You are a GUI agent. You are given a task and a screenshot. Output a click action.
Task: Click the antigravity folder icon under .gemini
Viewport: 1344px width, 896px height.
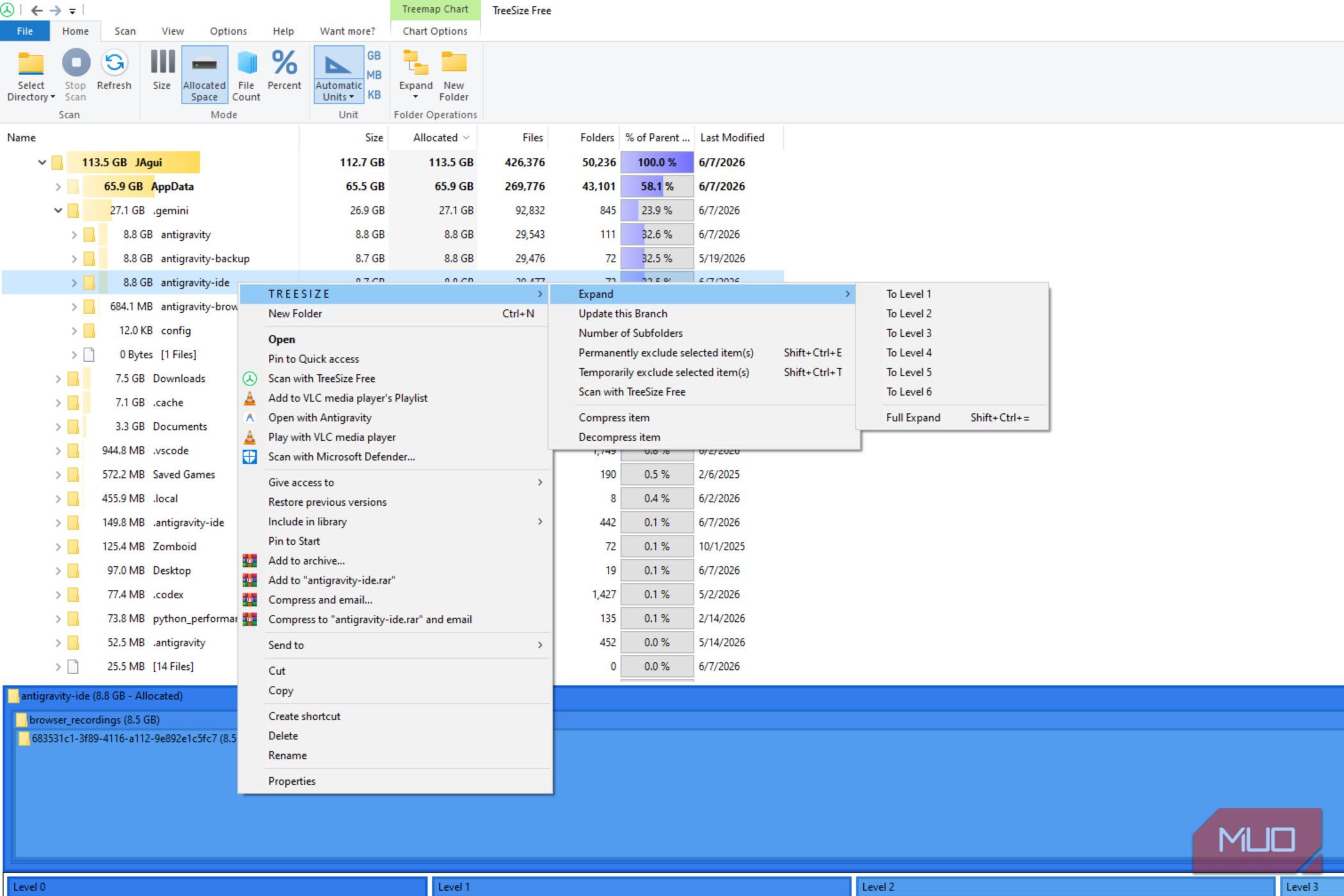[89, 234]
